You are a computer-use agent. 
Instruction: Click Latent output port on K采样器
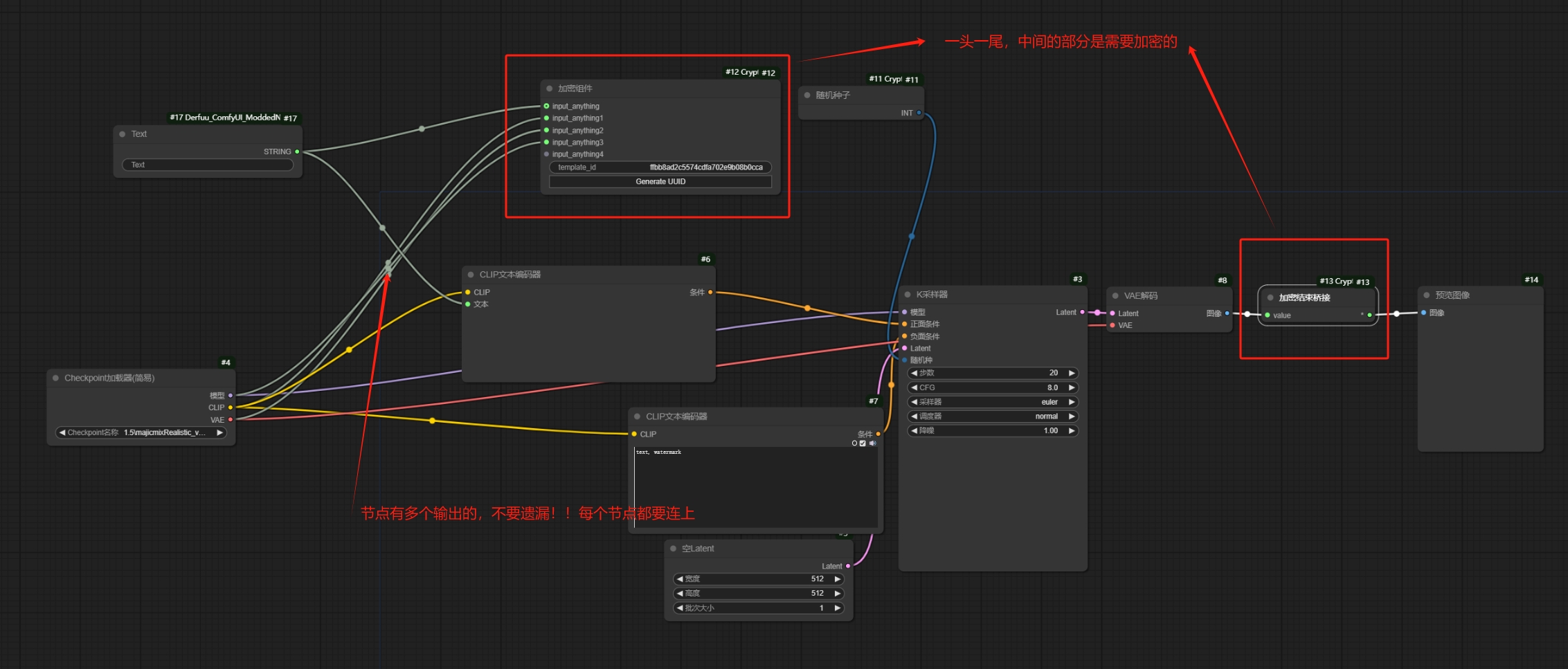pyautogui.click(x=1082, y=312)
